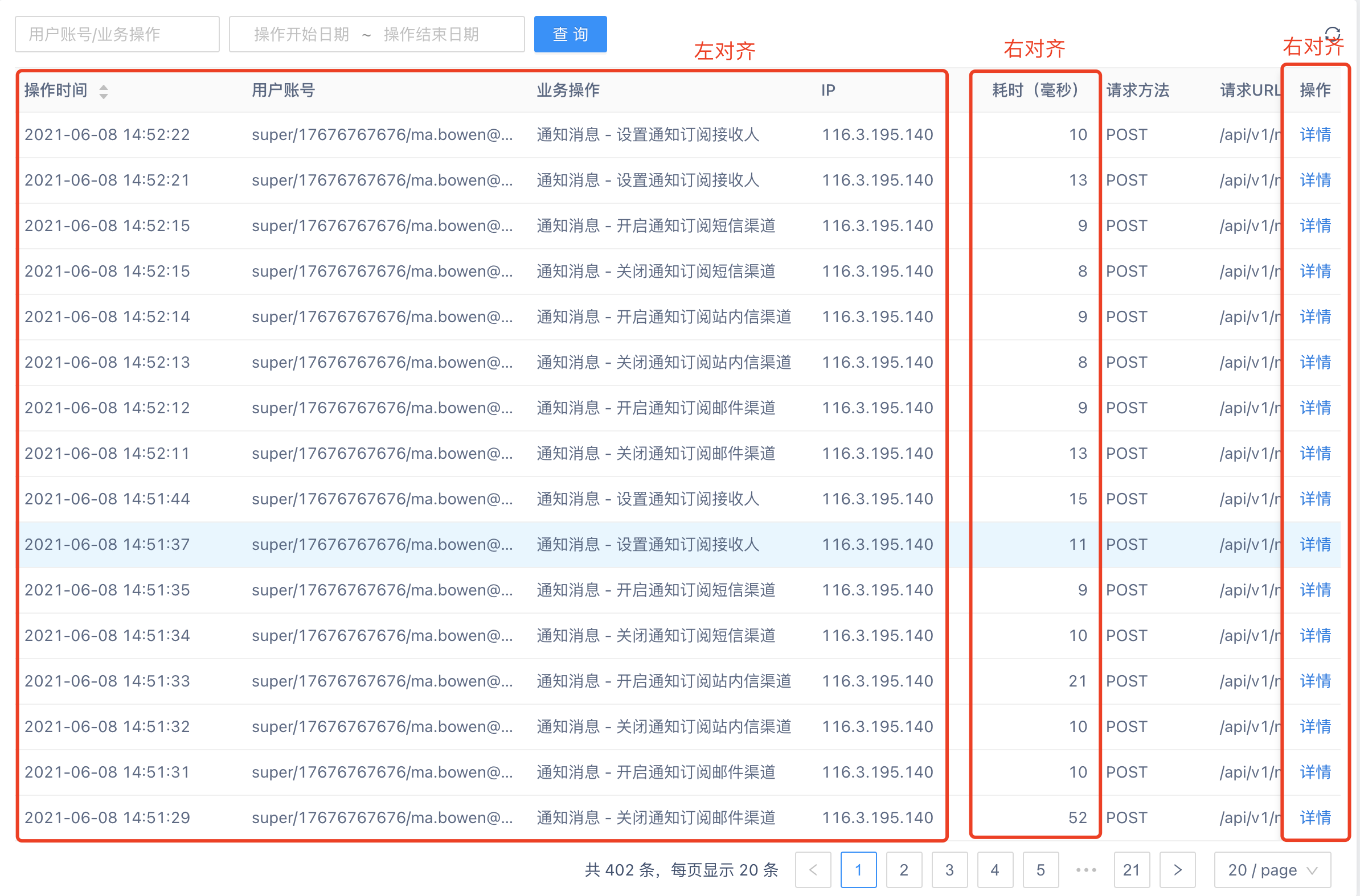
Task: Click the 52 ms duration value
Action: [1078, 817]
